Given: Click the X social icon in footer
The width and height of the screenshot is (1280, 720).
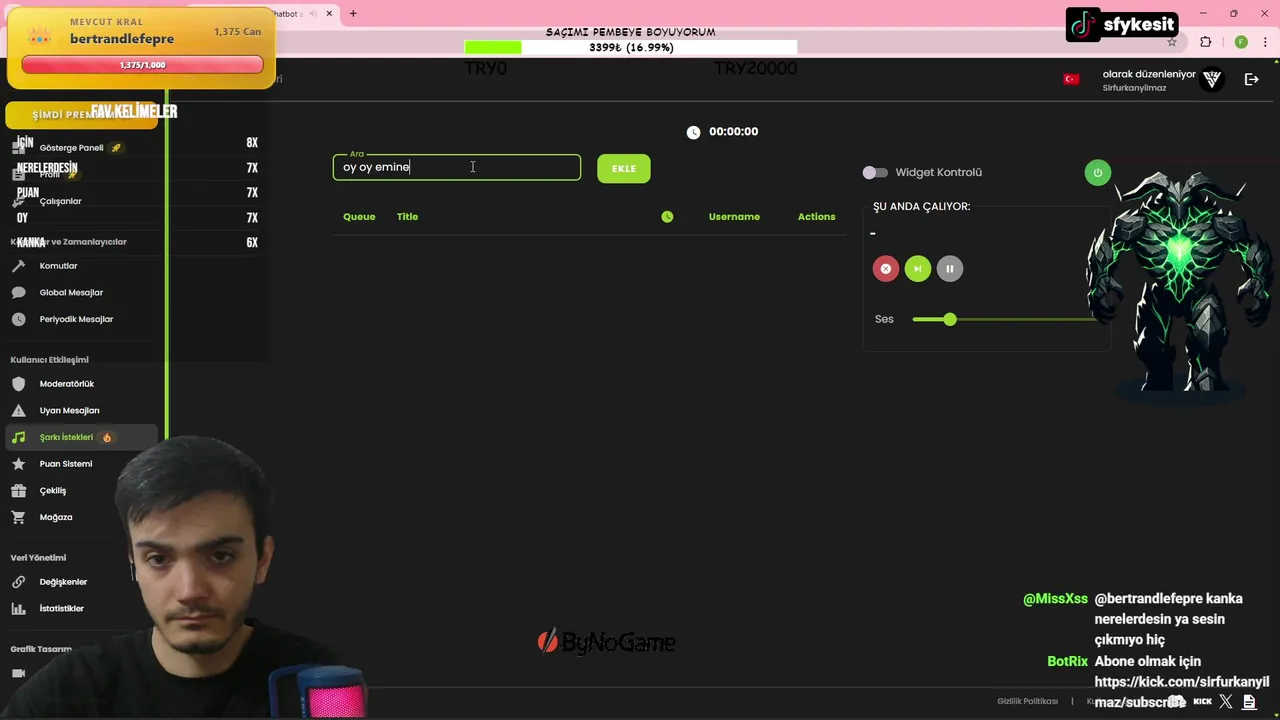Looking at the screenshot, I should [1226, 702].
